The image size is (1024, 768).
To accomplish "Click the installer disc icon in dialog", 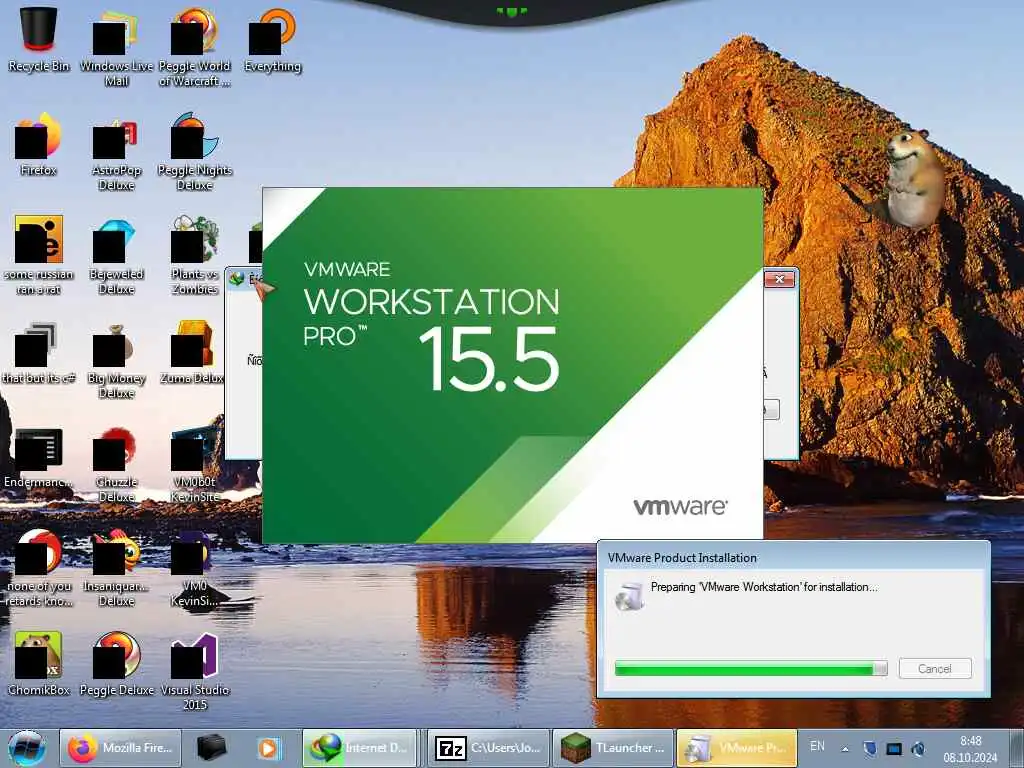I will pos(628,596).
